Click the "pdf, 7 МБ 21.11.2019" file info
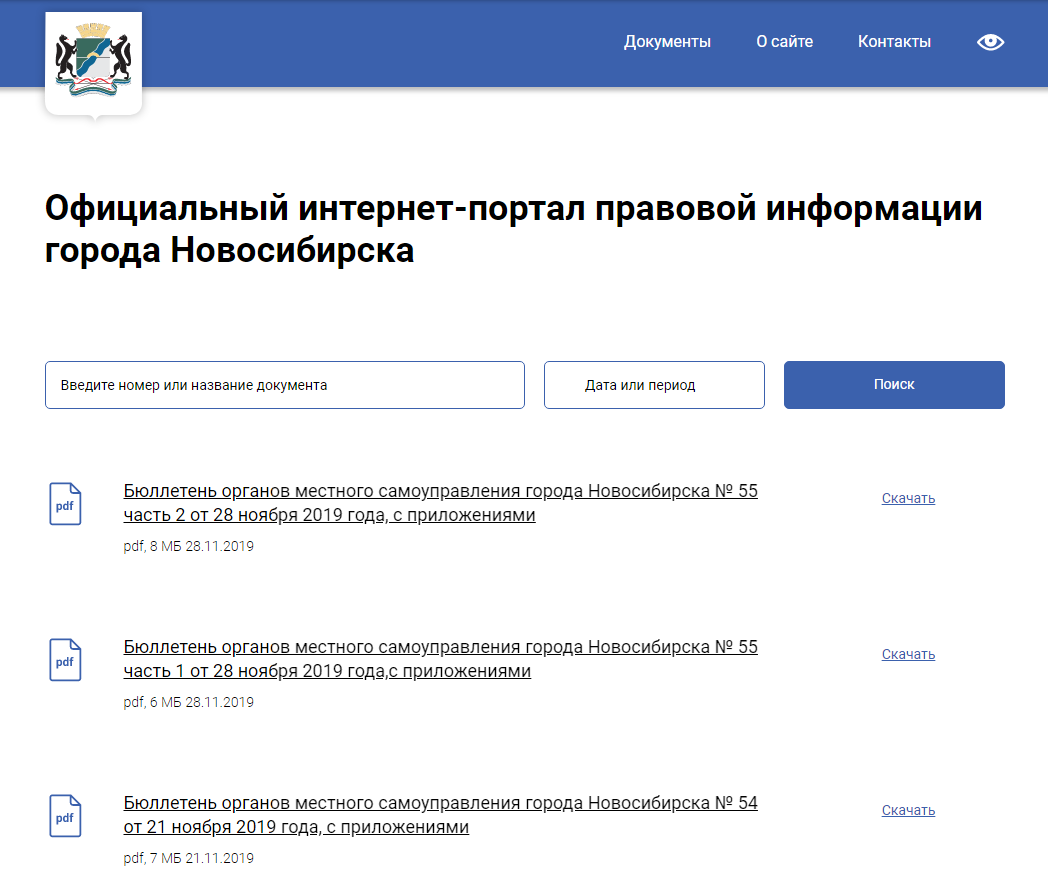 tap(188, 858)
